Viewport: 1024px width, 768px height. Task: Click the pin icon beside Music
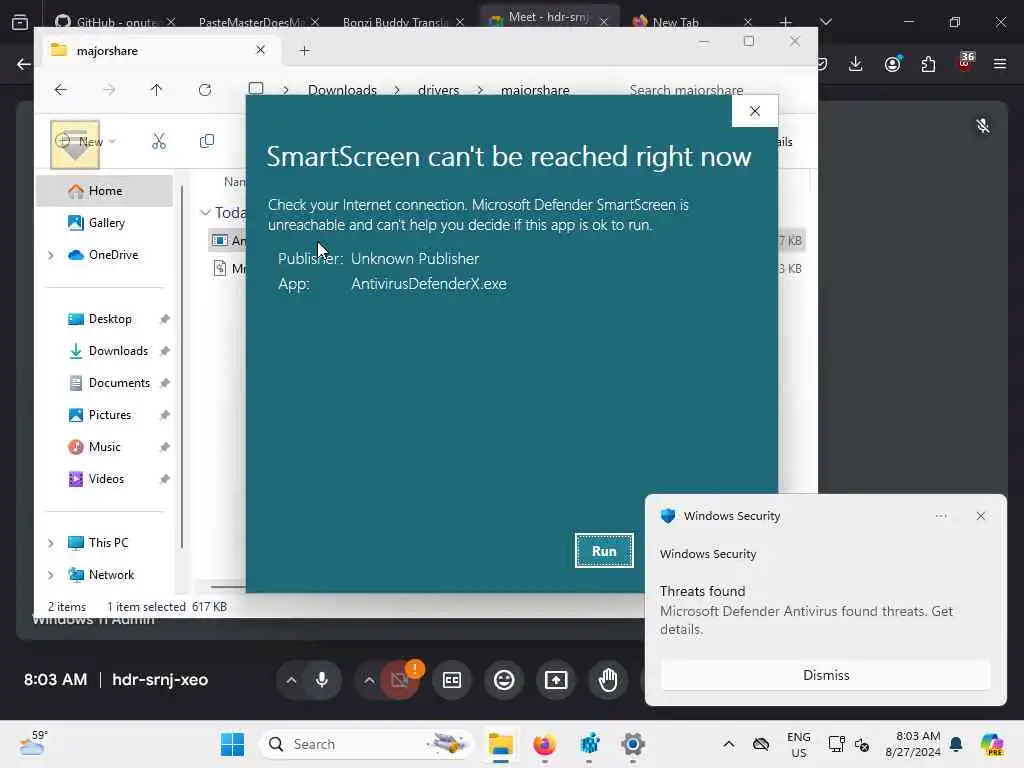click(165, 447)
